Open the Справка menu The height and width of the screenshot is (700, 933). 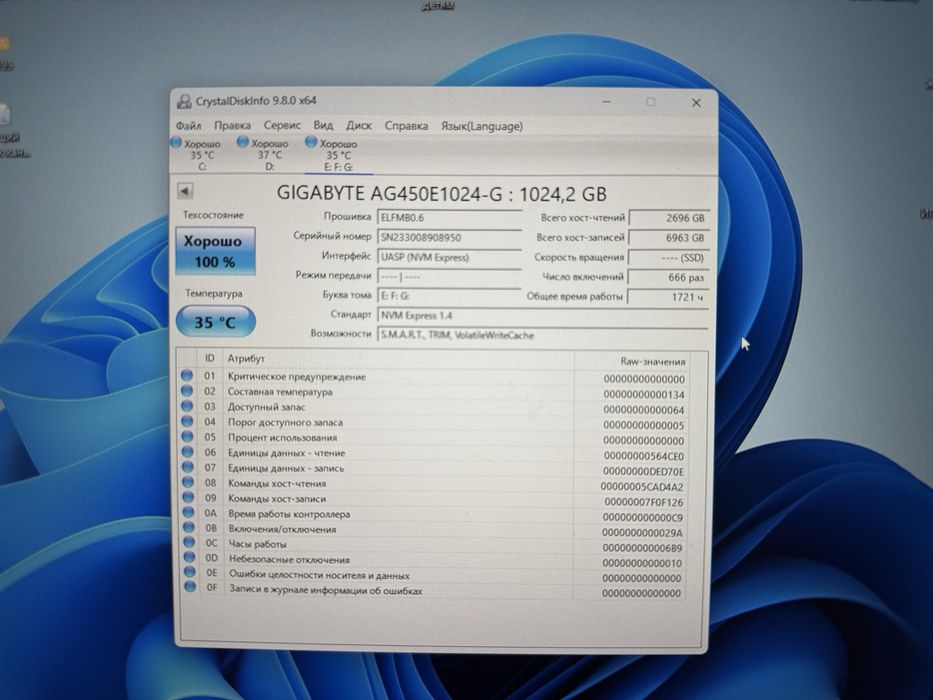click(406, 126)
